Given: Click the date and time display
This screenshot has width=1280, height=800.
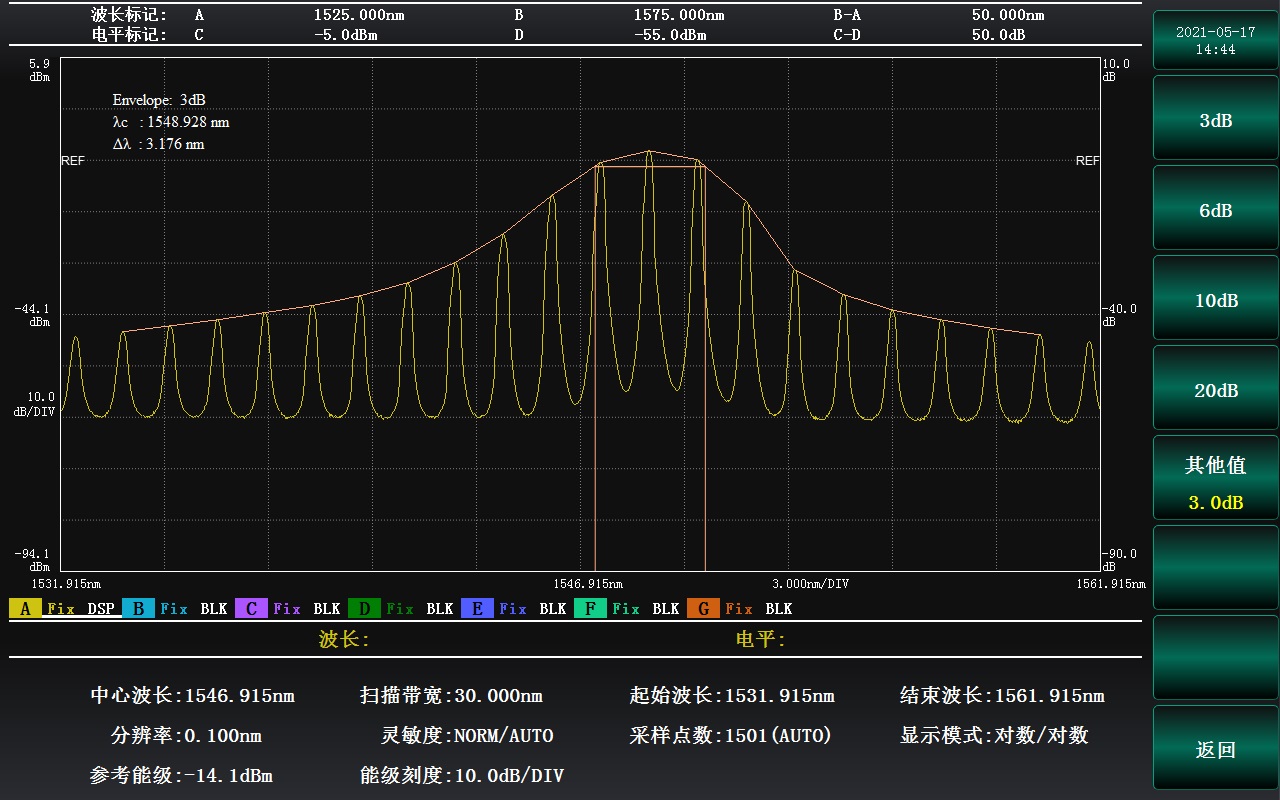Looking at the screenshot, I should pos(1215,40).
